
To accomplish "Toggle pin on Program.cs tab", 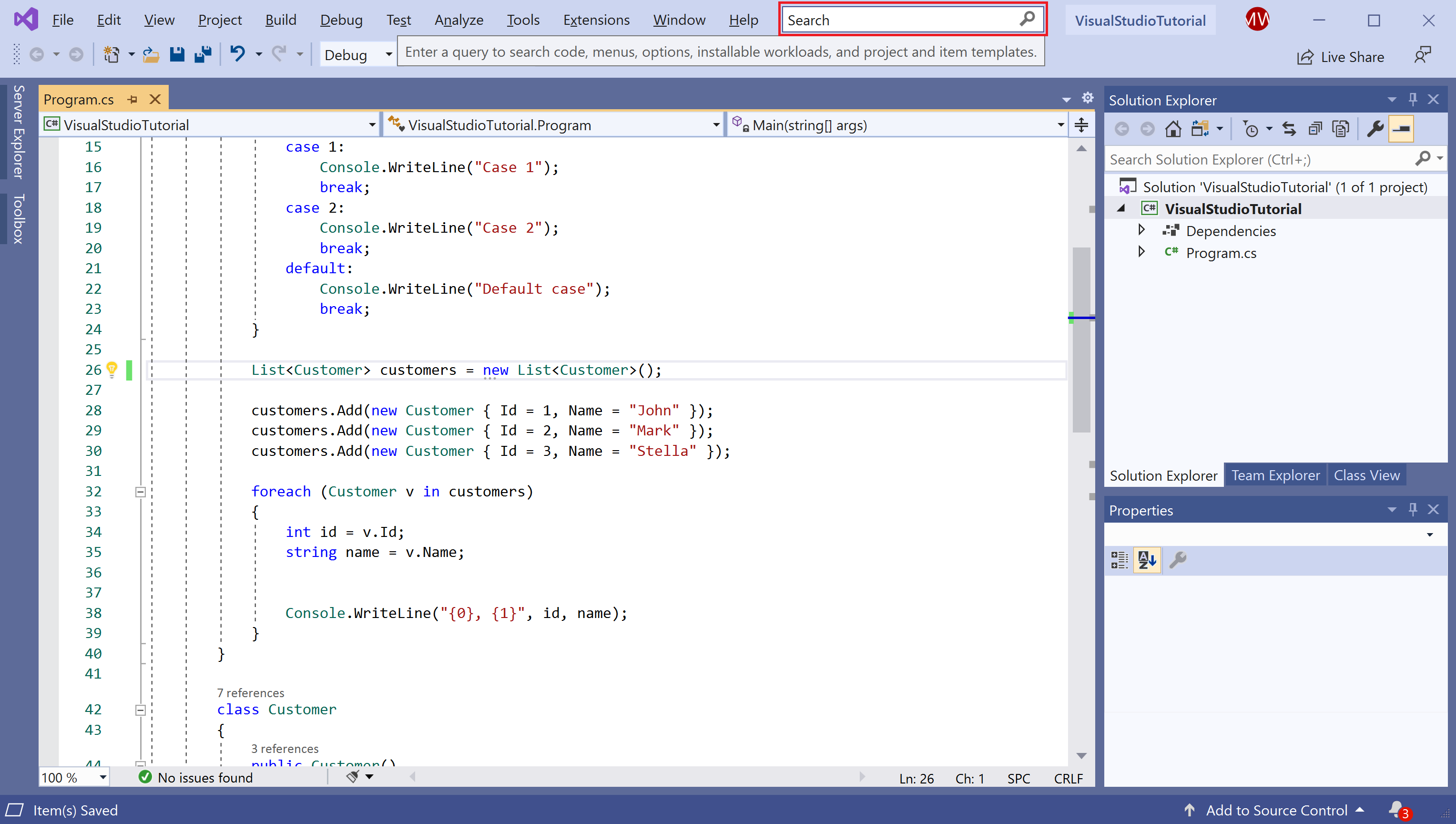I will tap(133, 100).
